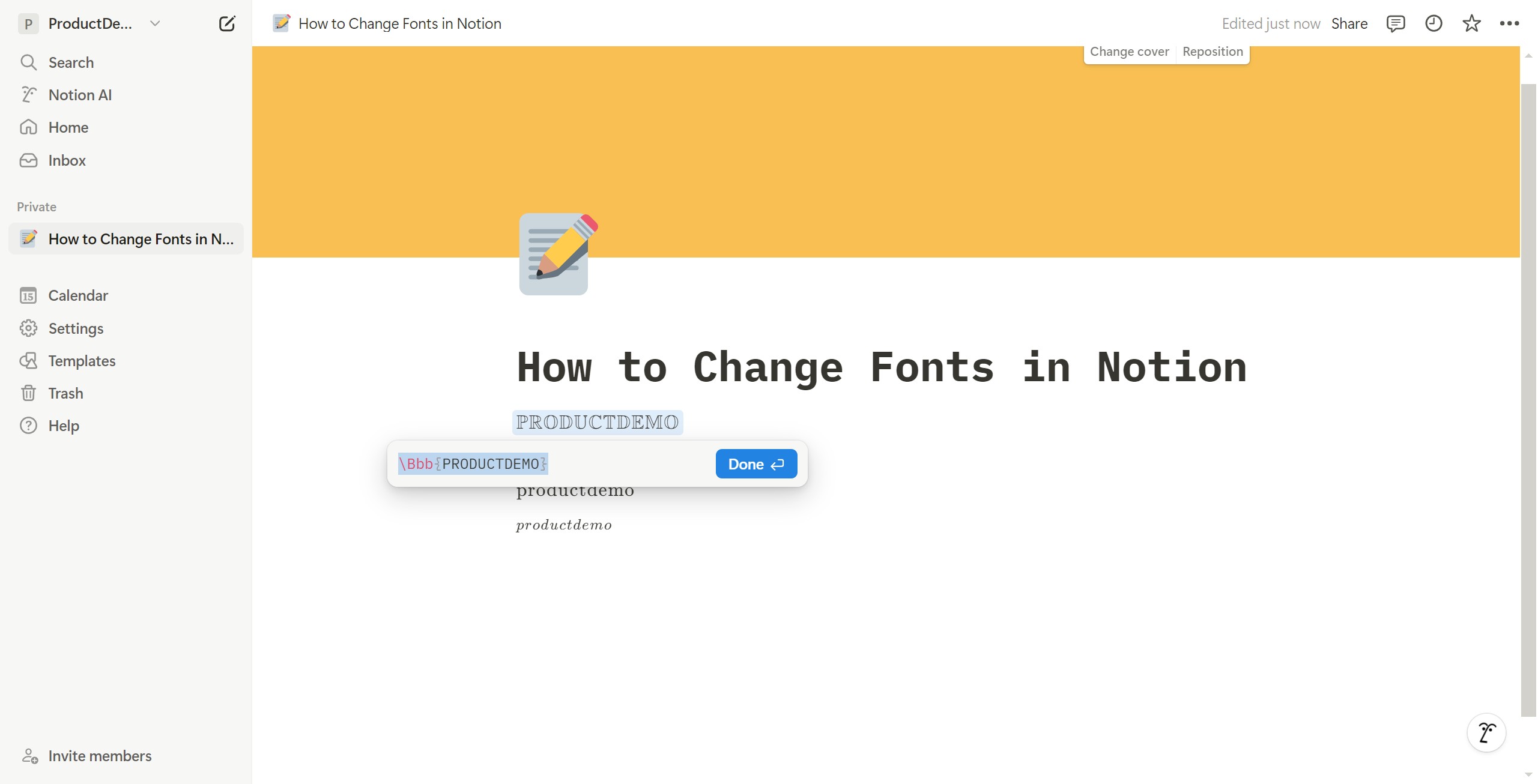Click the Private section header
The image size is (1538, 784).
(x=37, y=207)
